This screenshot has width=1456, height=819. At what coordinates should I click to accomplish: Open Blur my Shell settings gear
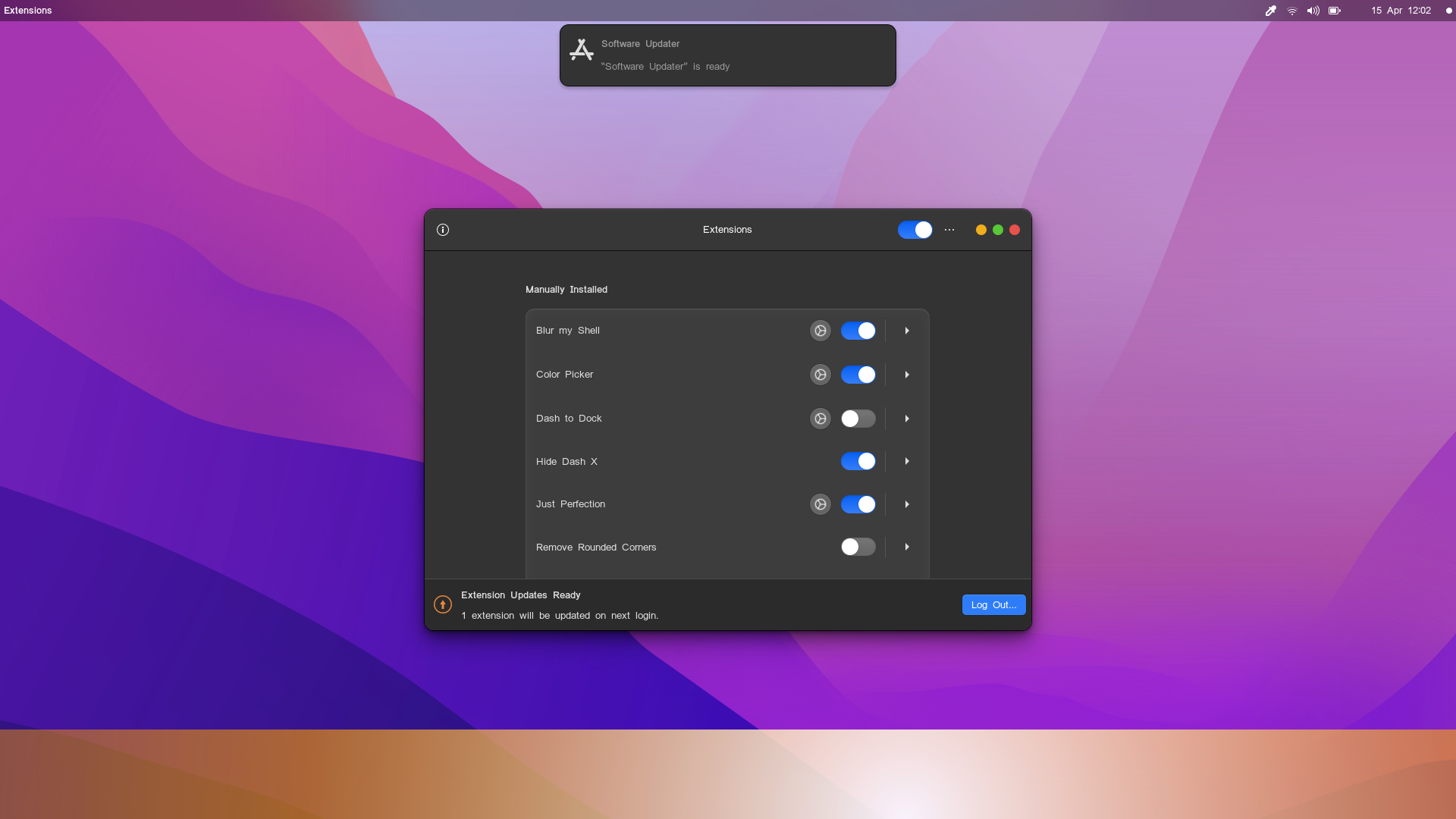pos(820,331)
